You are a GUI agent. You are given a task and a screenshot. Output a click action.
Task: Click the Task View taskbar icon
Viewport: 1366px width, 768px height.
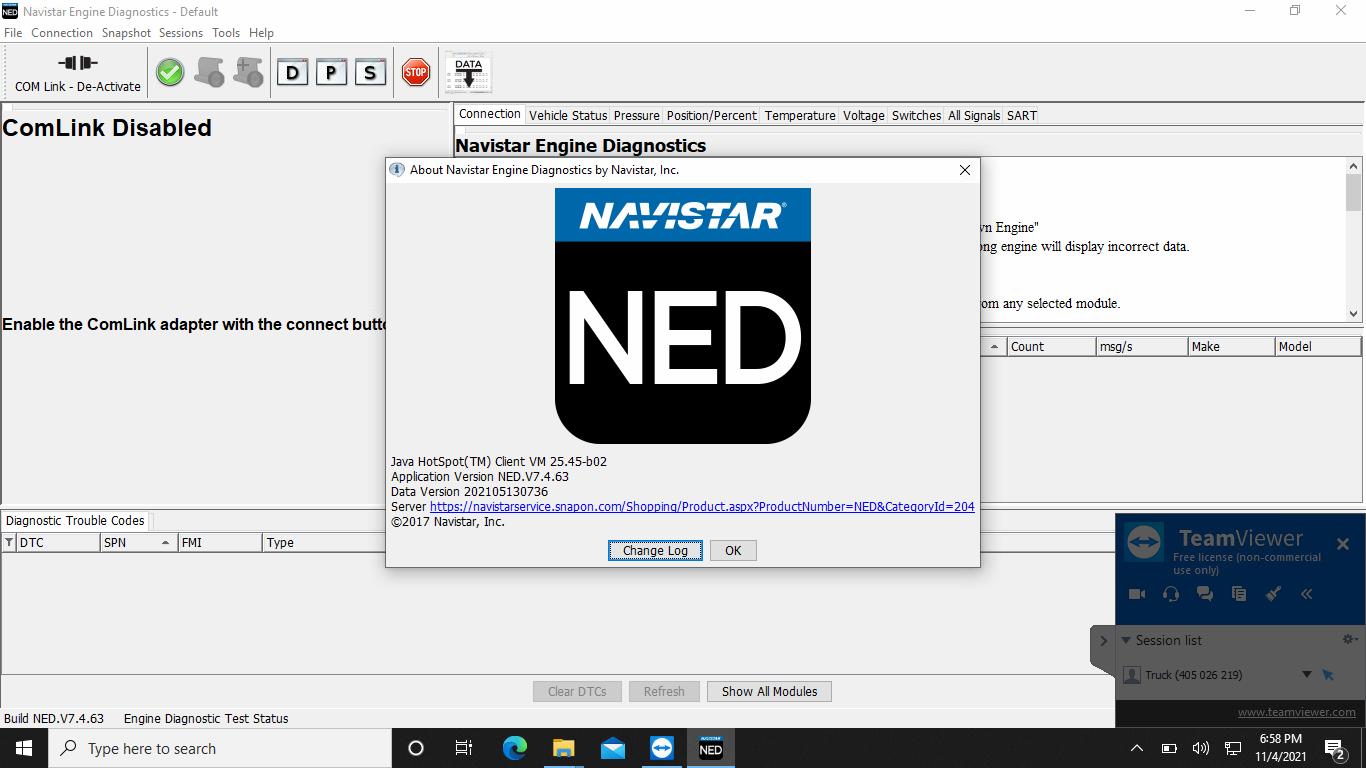coord(464,748)
